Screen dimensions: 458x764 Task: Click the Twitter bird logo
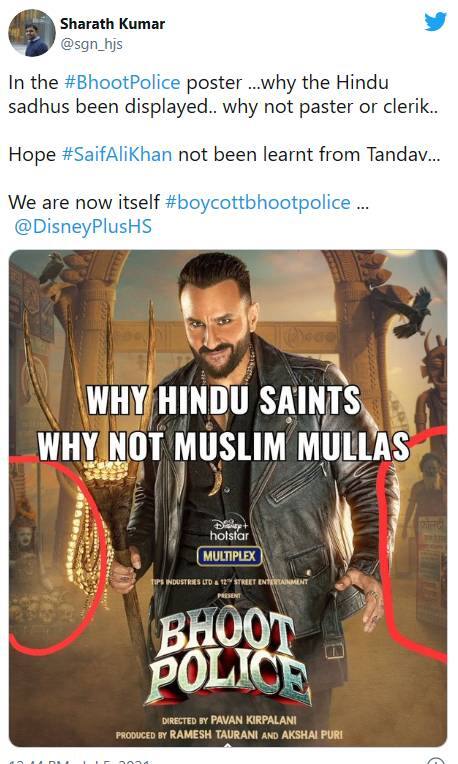click(x=435, y=21)
